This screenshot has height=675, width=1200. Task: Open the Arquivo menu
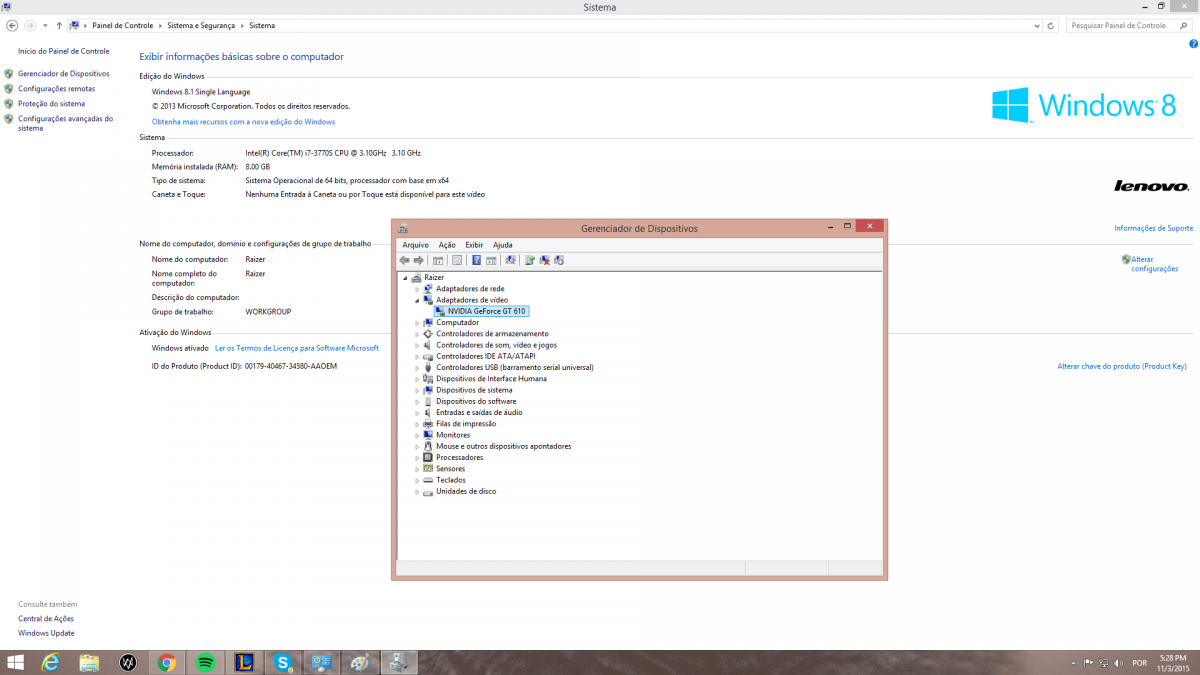point(415,245)
